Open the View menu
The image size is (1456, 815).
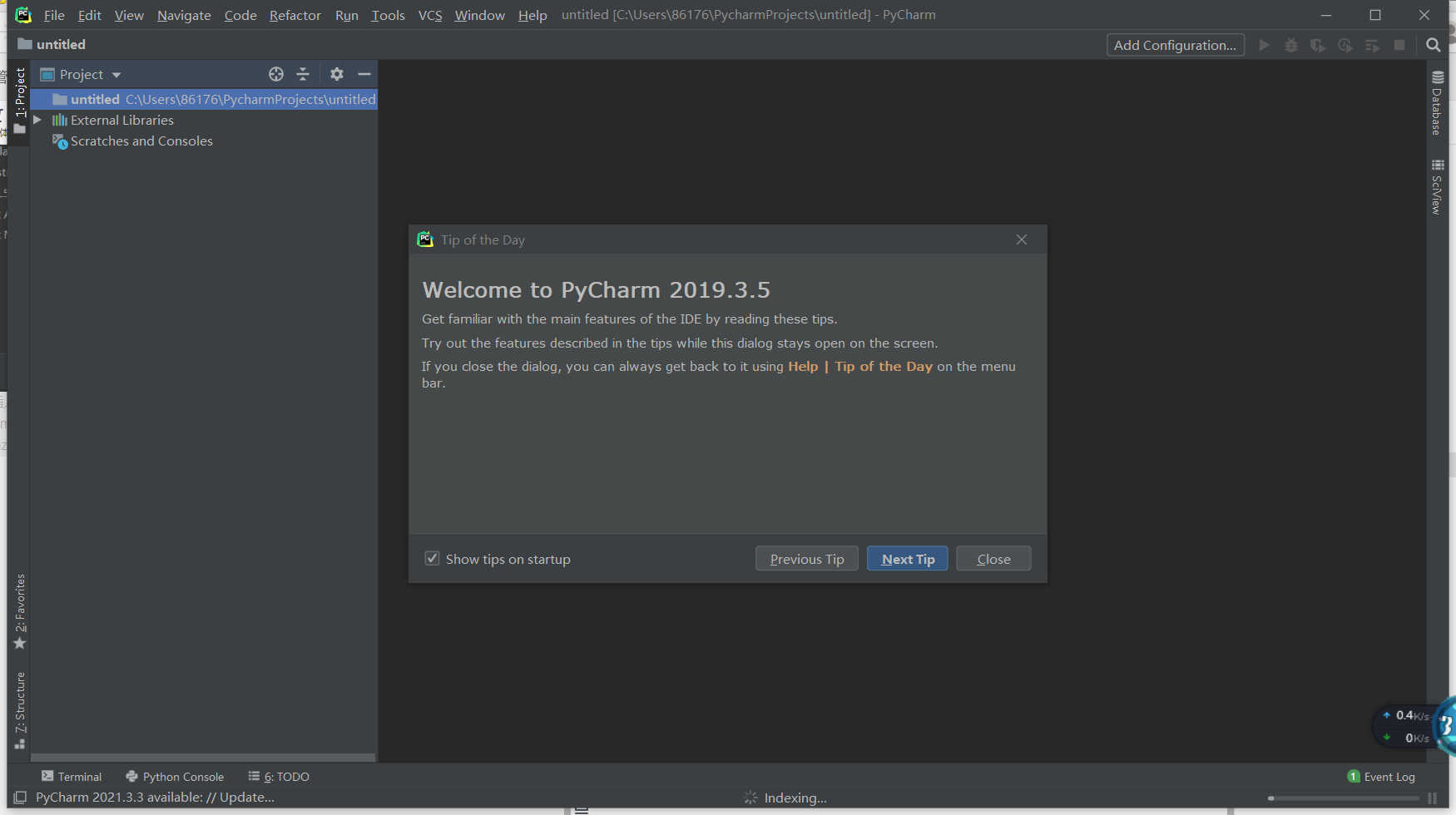click(129, 15)
